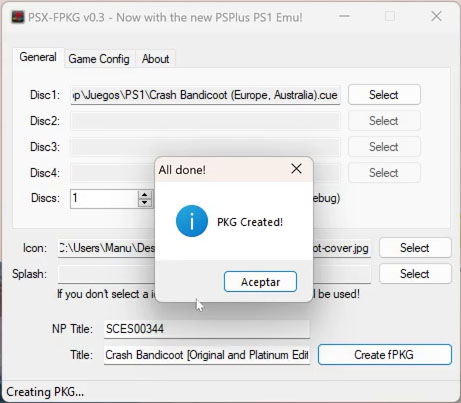Viewport: 461px width, 403px height.
Task: Click Aceptar to dismiss the dialog
Action: pos(260,282)
